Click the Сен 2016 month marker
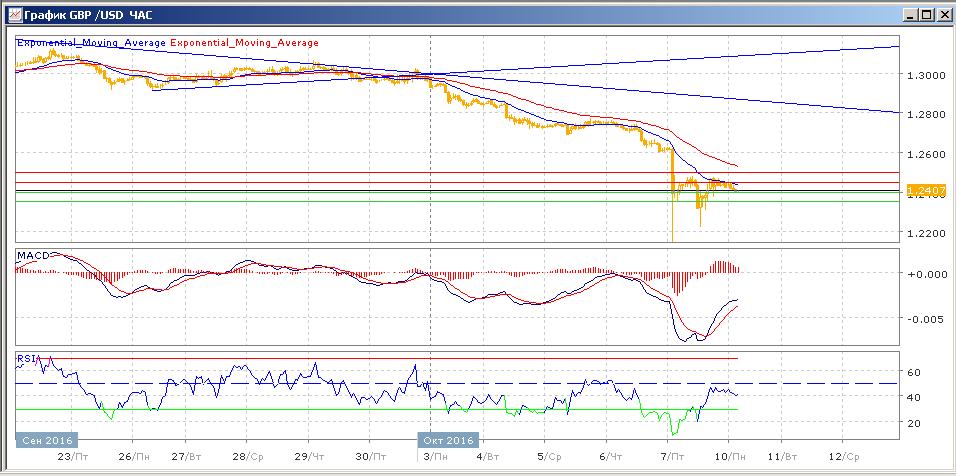 pyautogui.click(x=46, y=440)
